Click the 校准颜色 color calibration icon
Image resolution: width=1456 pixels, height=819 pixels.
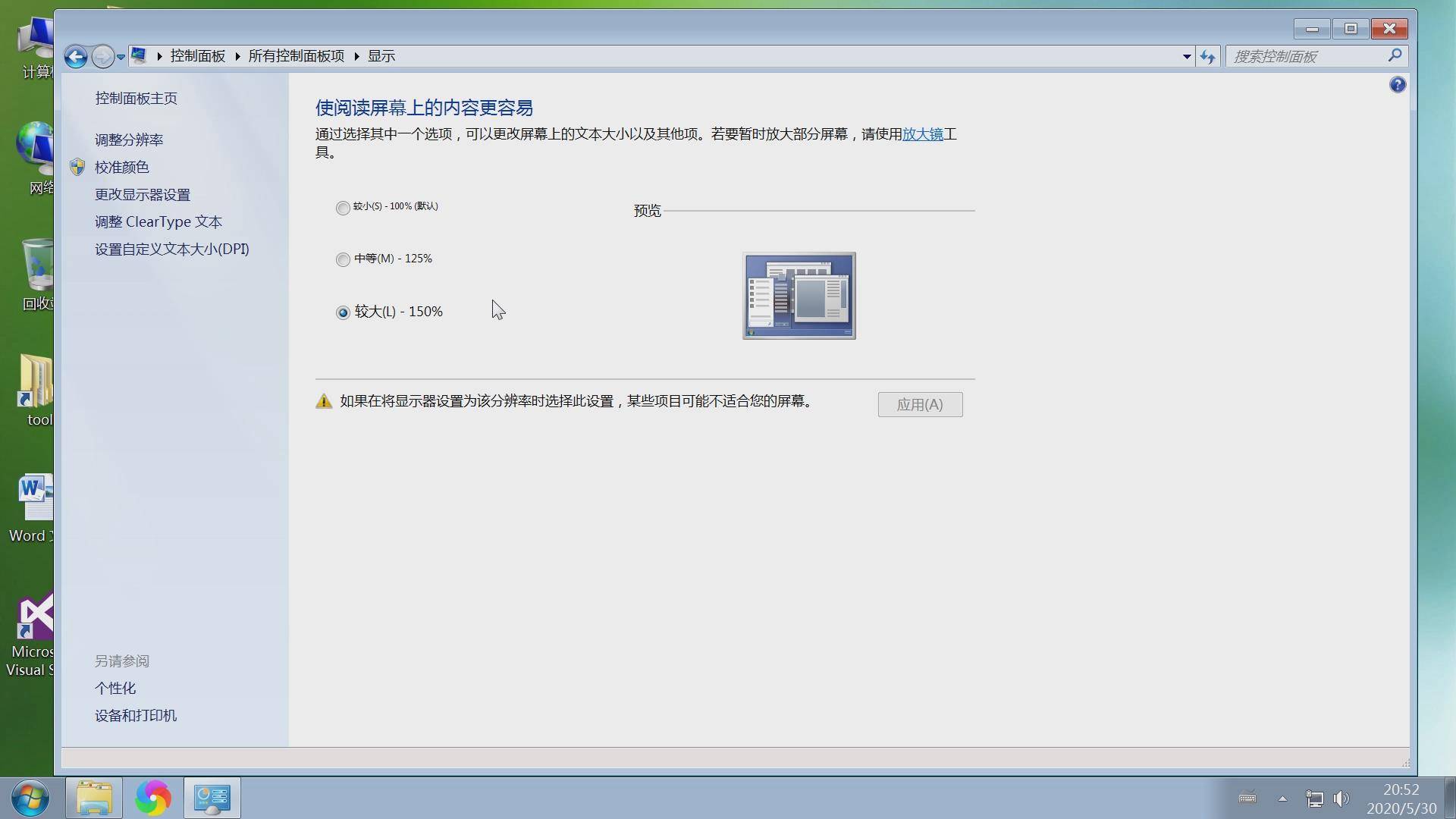point(79,166)
